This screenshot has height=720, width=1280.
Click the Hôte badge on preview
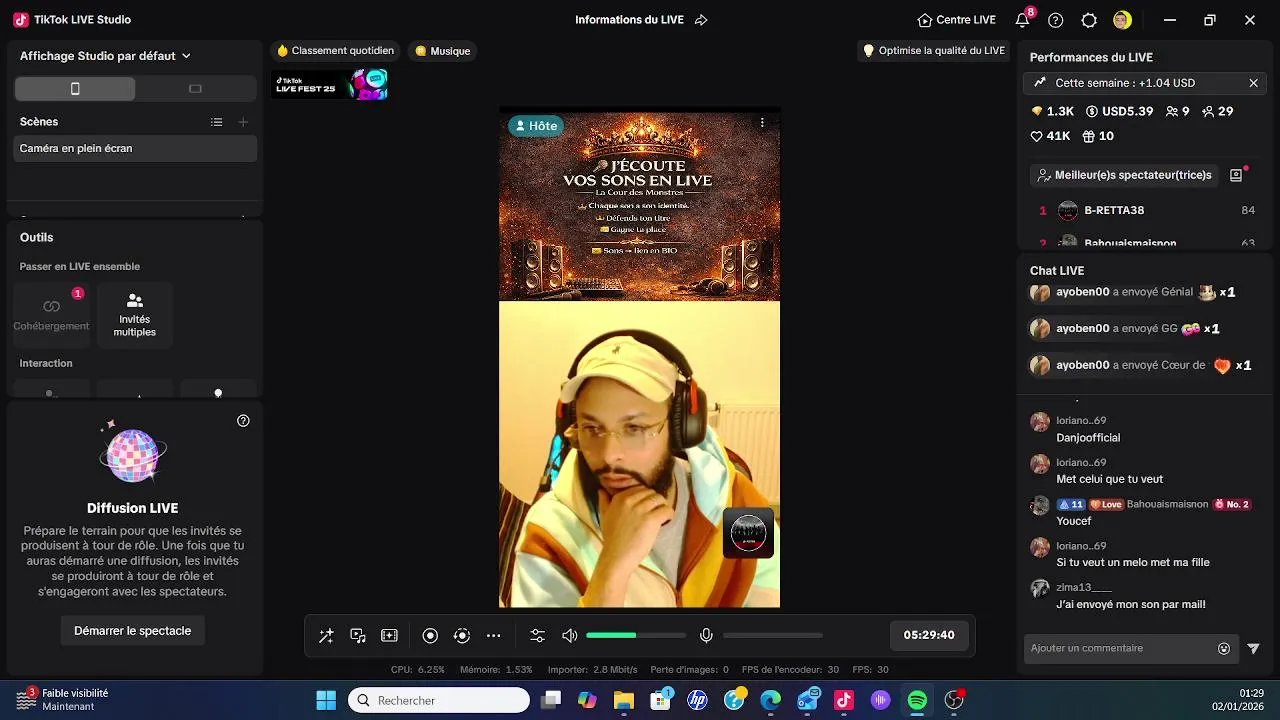[535, 126]
